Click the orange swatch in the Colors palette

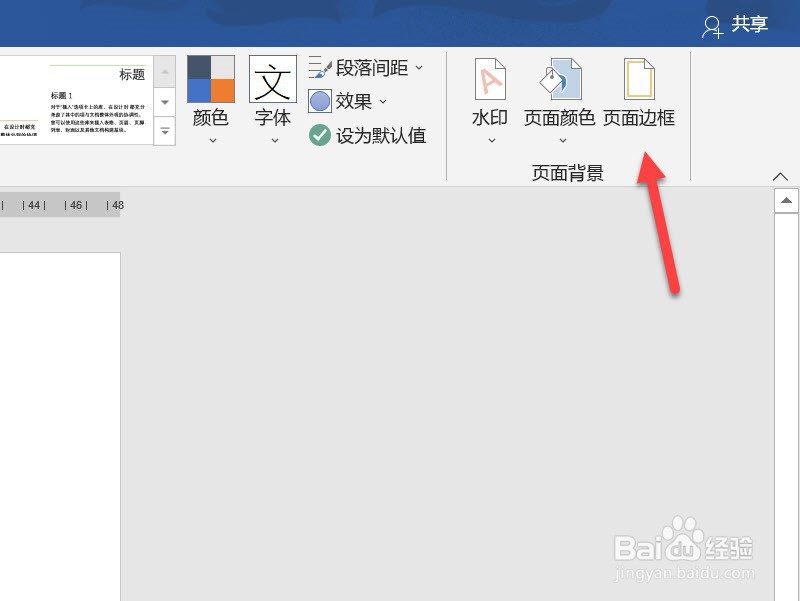pyautogui.click(x=224, y=88)
